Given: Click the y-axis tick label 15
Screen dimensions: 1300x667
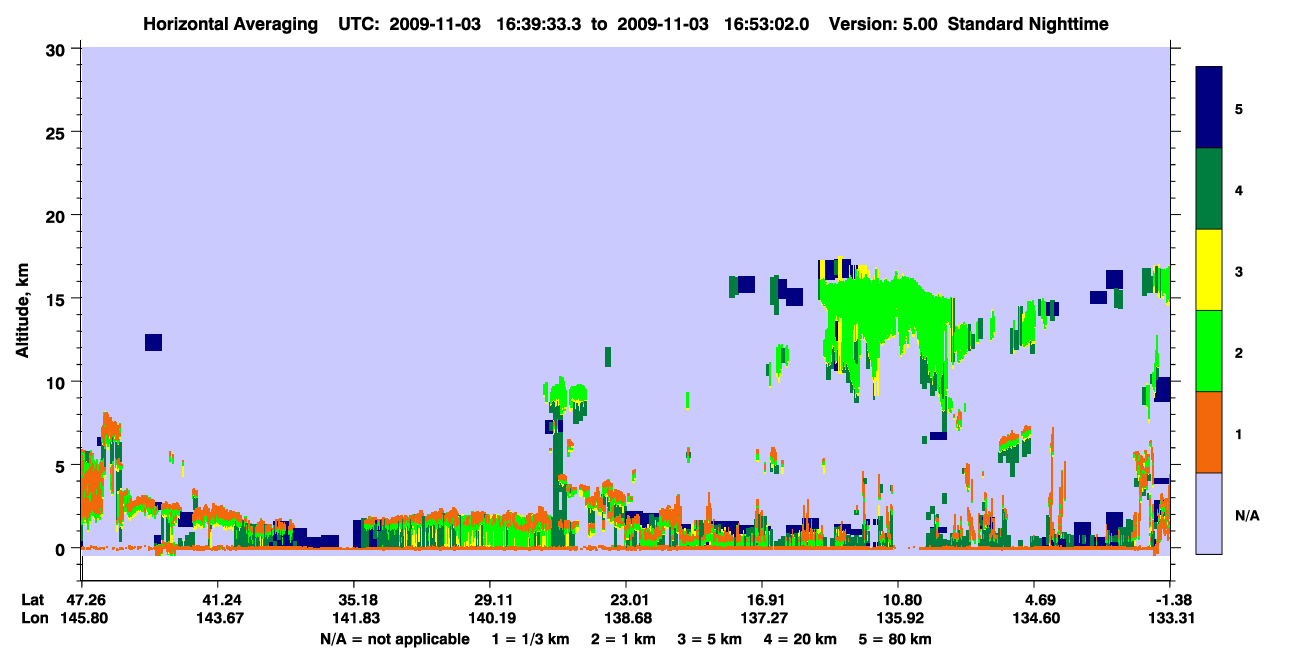Looking at the screenshot, I should (58, 299).
